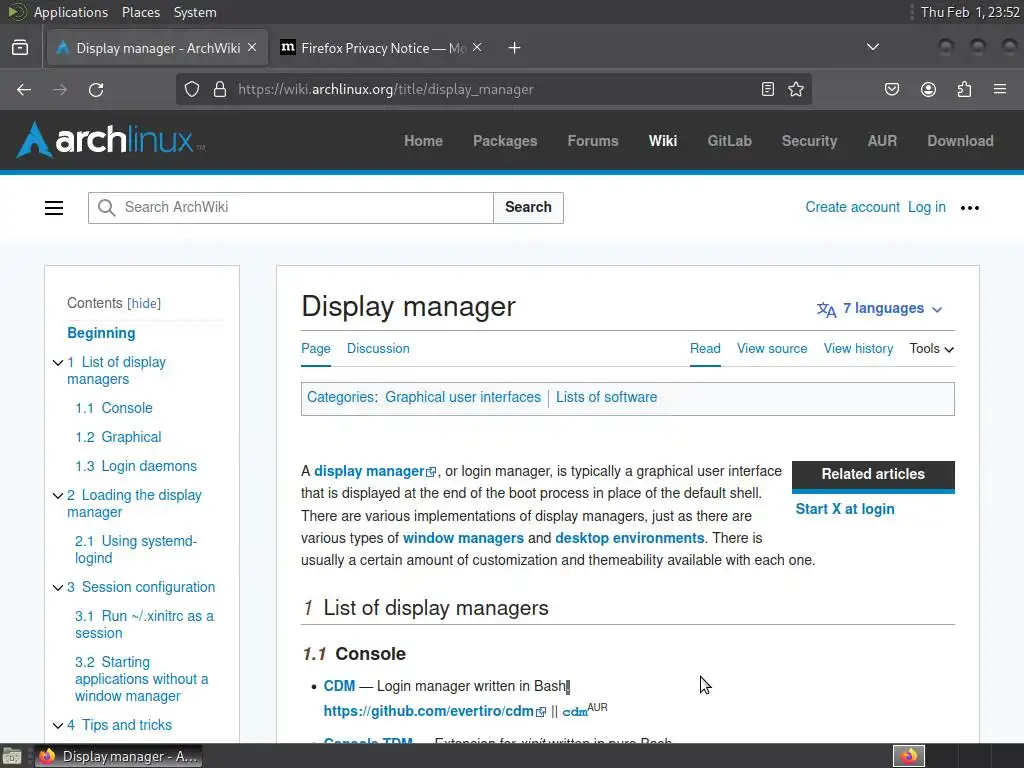Click the browser URL address field
1024x768 pixels.
[493, 89]
